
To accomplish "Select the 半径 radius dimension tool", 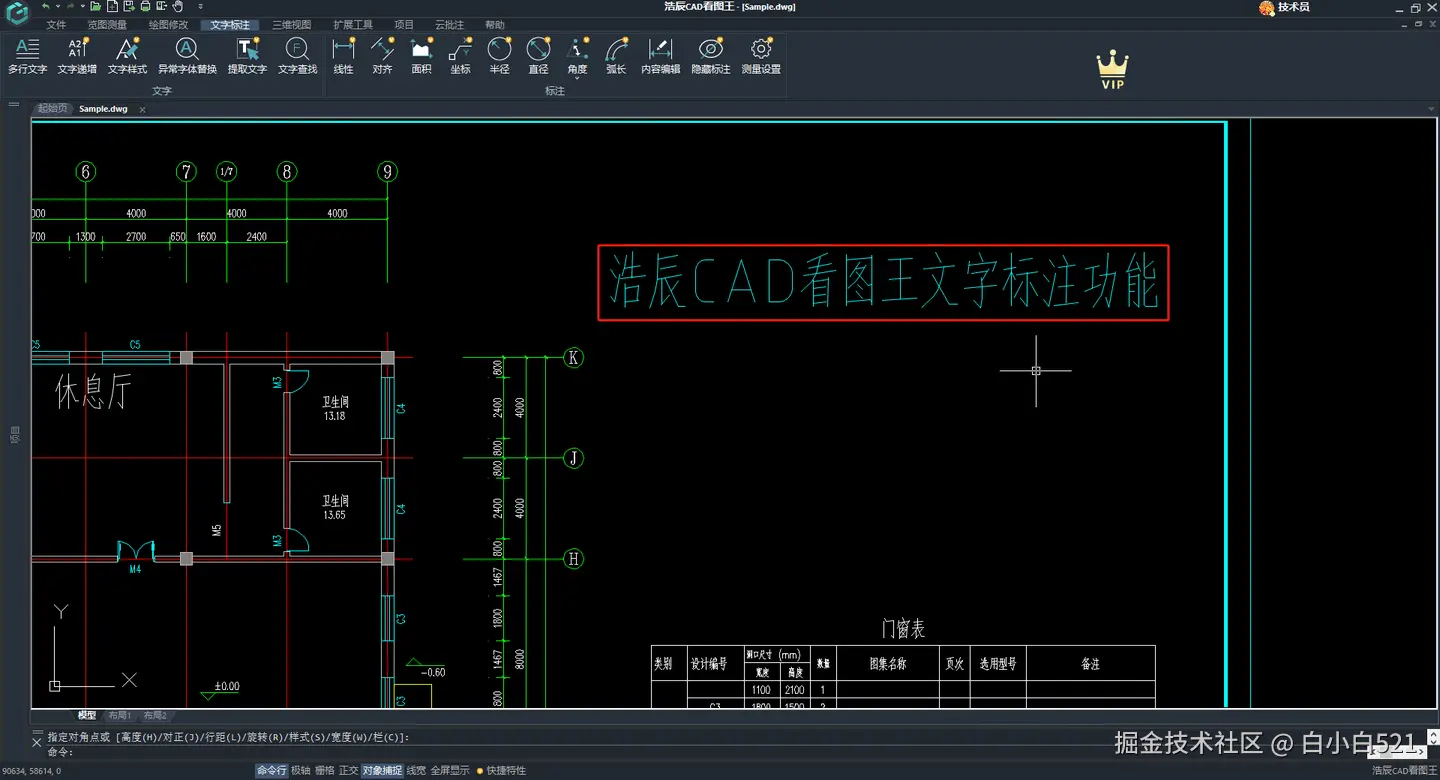I will point(499,56).
